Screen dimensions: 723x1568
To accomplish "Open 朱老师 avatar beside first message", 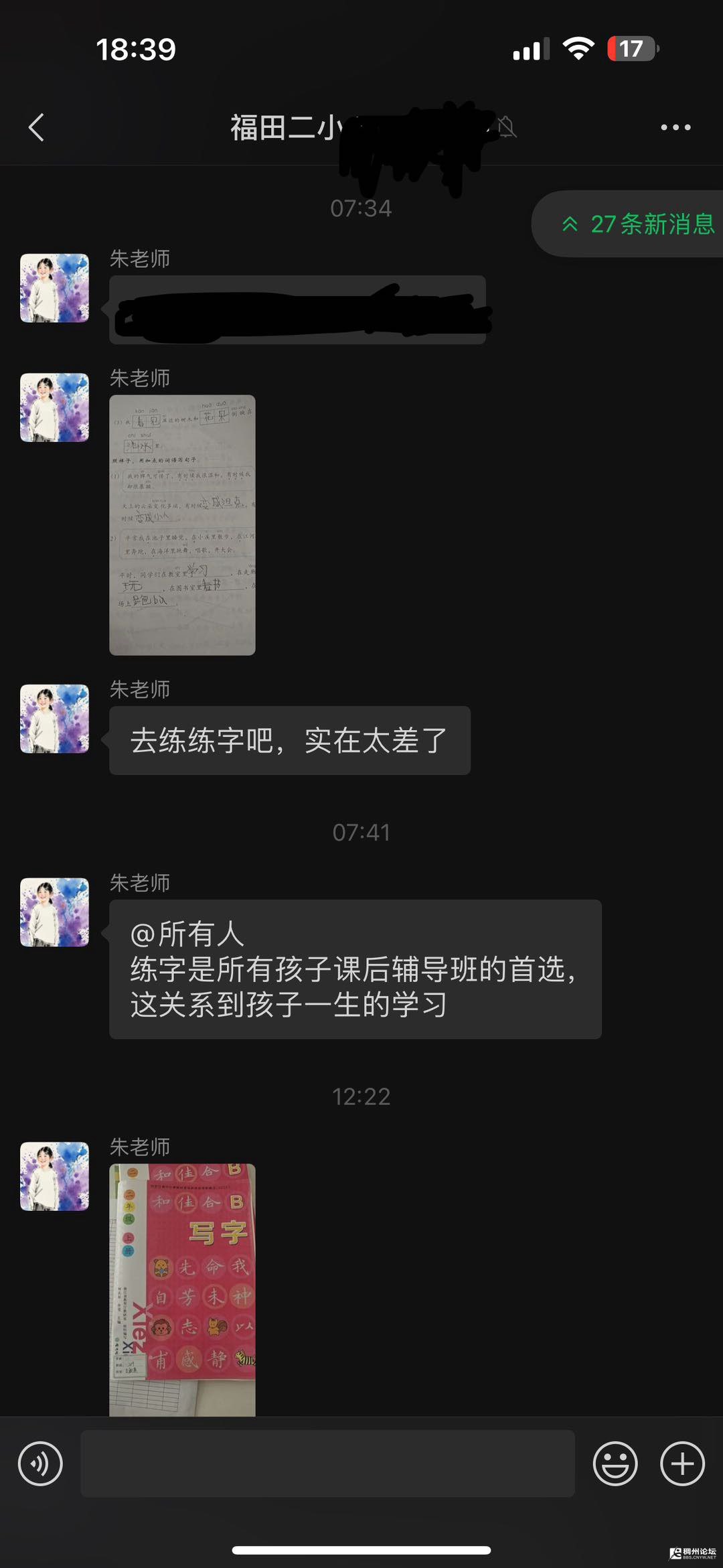I will 54,288.
